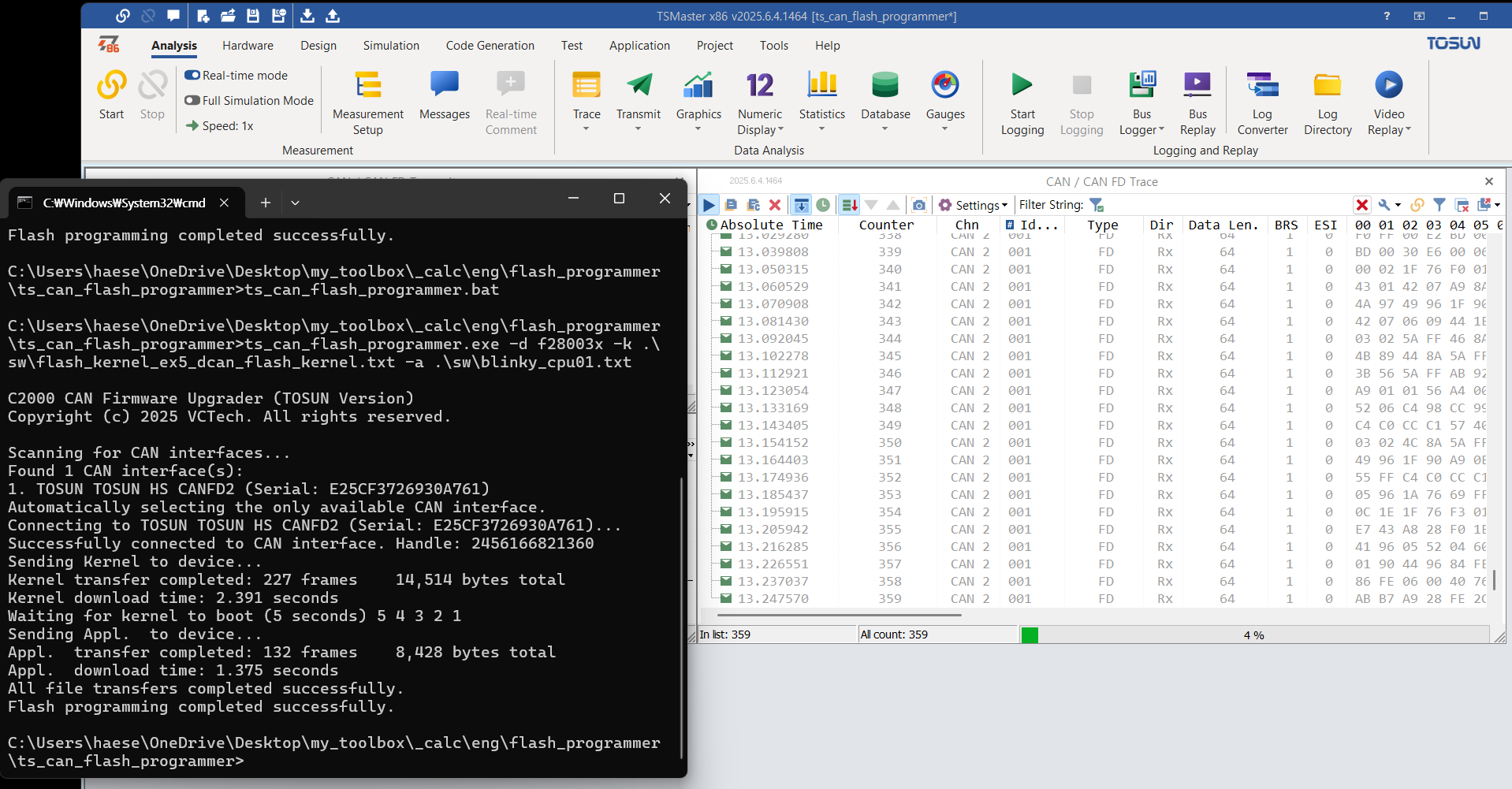Open Measurement Setup
This screenshot has height=789, width=1512.
368,103
